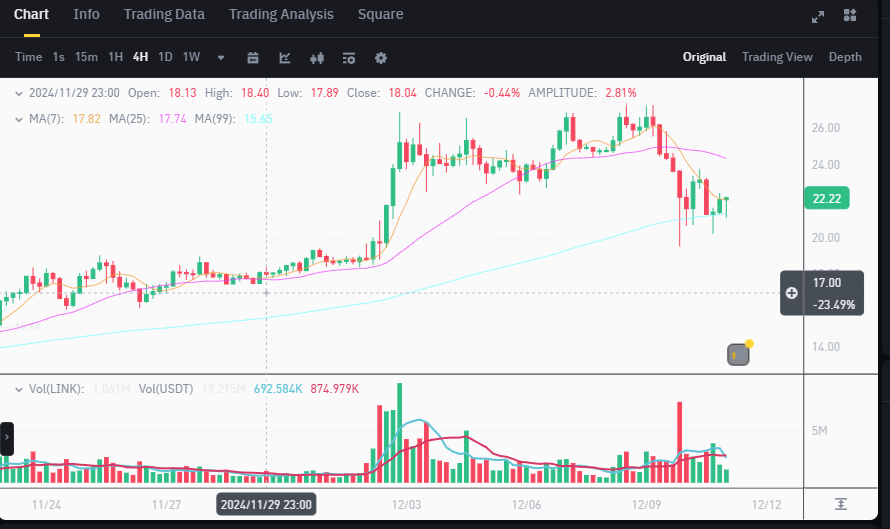Select the 15m interval
The height and width of the screenshot is (529, 890).
click(86, 57)
